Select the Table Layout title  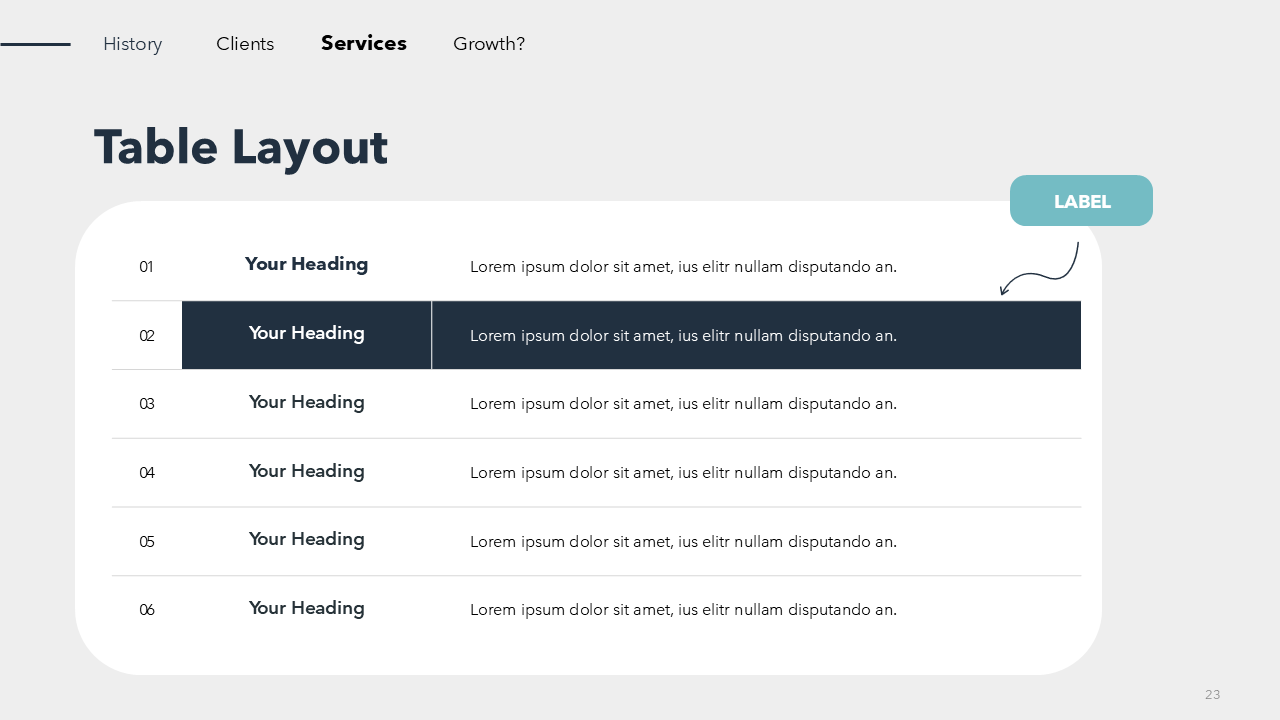(241, 147)
